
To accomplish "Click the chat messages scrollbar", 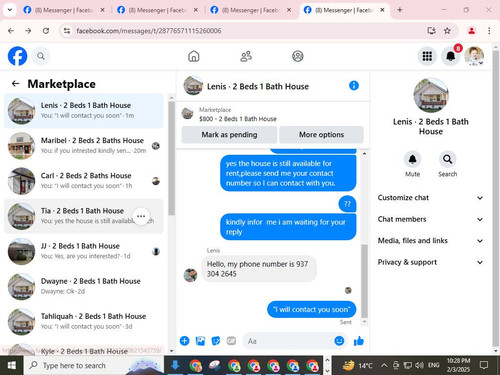I will [x=364, y=281].
